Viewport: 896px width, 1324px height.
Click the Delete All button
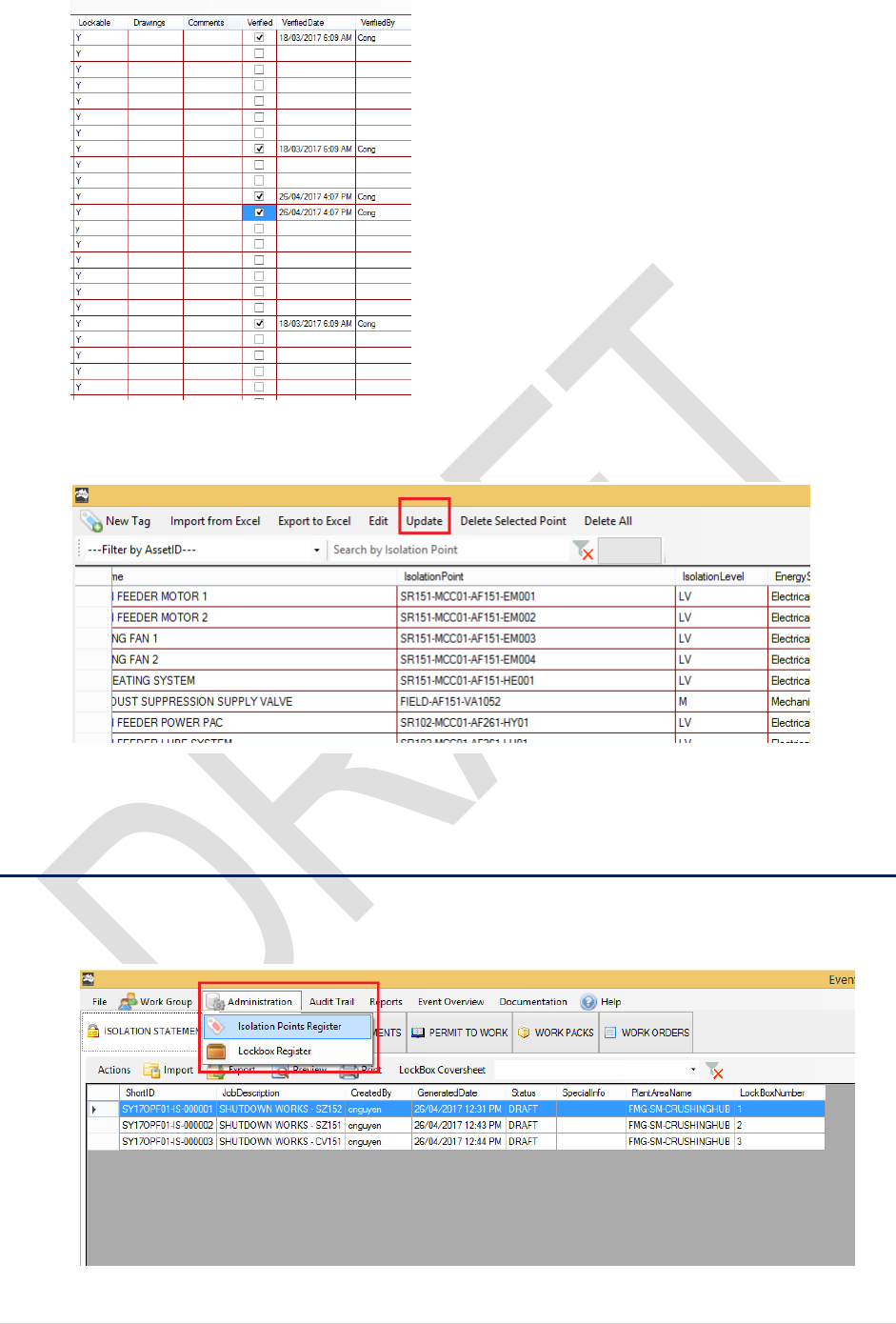607,521
